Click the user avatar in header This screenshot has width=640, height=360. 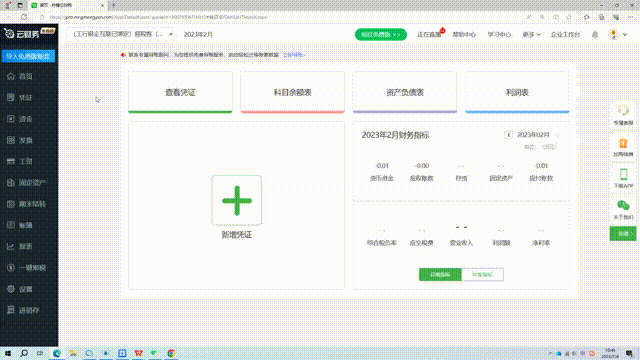613,34
